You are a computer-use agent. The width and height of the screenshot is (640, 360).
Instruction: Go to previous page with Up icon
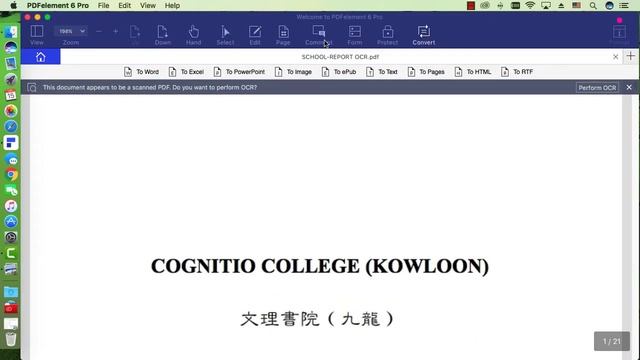[135, 35]
